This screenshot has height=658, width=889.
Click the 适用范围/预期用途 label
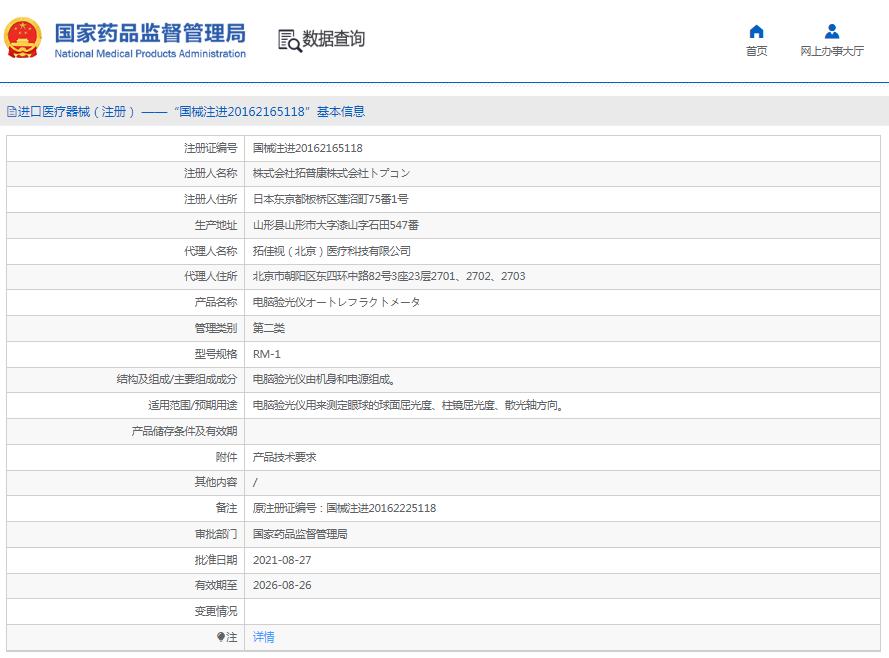tap(193, 405)
